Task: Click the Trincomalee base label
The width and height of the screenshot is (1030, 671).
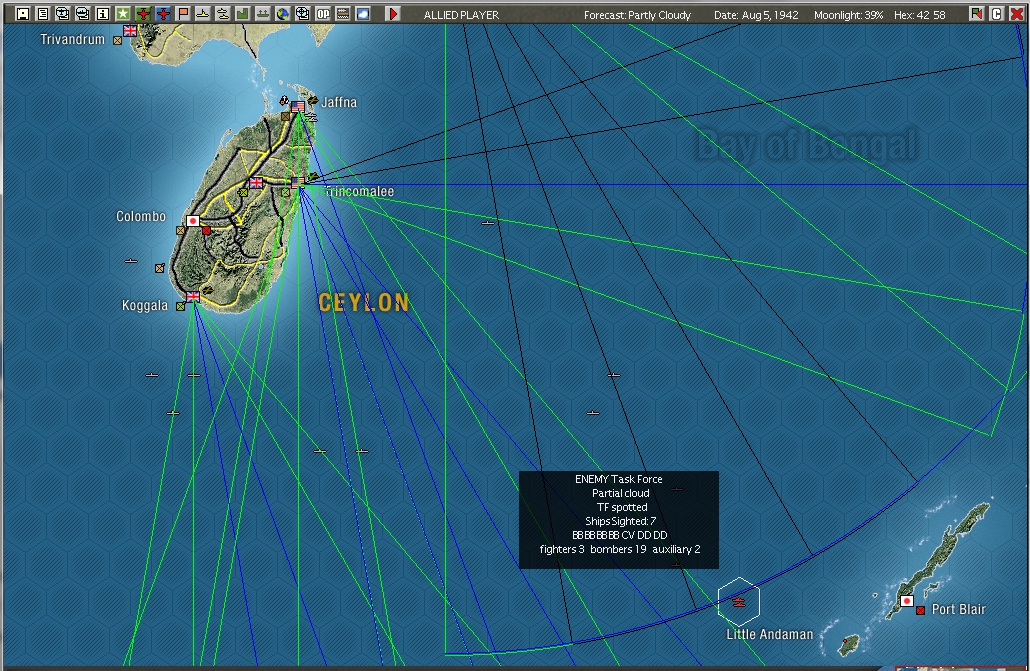Action: [360, 191]
